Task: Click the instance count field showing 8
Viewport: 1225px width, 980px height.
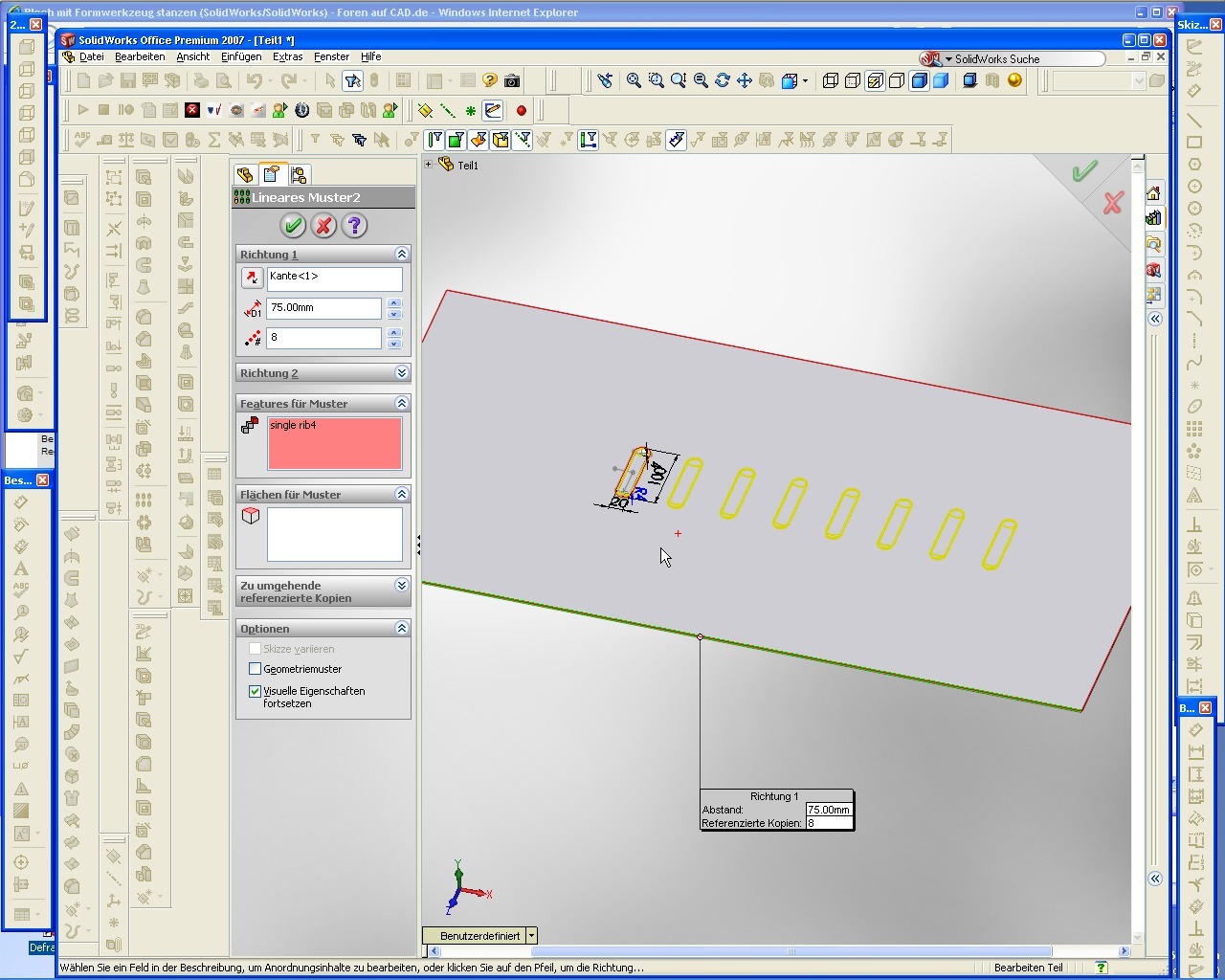Action: coord(323,338)
